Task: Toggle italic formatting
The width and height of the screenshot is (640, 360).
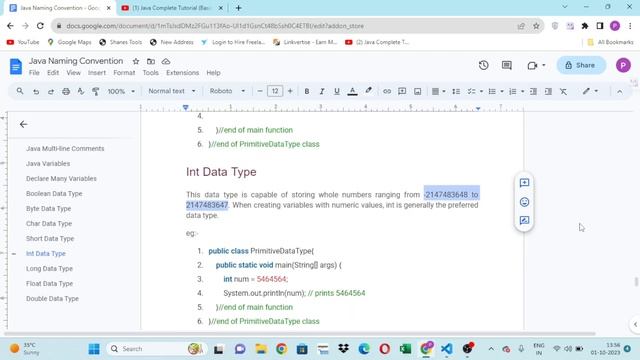Action: 322,91
